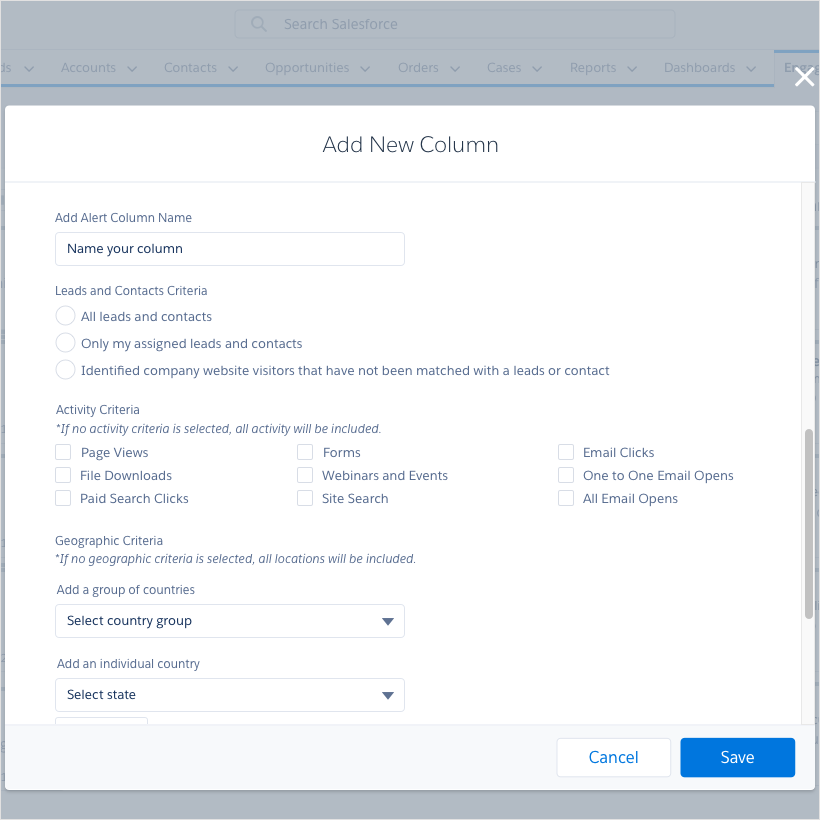Click the Save button
Viewport: 820px width, 820px height.
(x=737, y=757)
